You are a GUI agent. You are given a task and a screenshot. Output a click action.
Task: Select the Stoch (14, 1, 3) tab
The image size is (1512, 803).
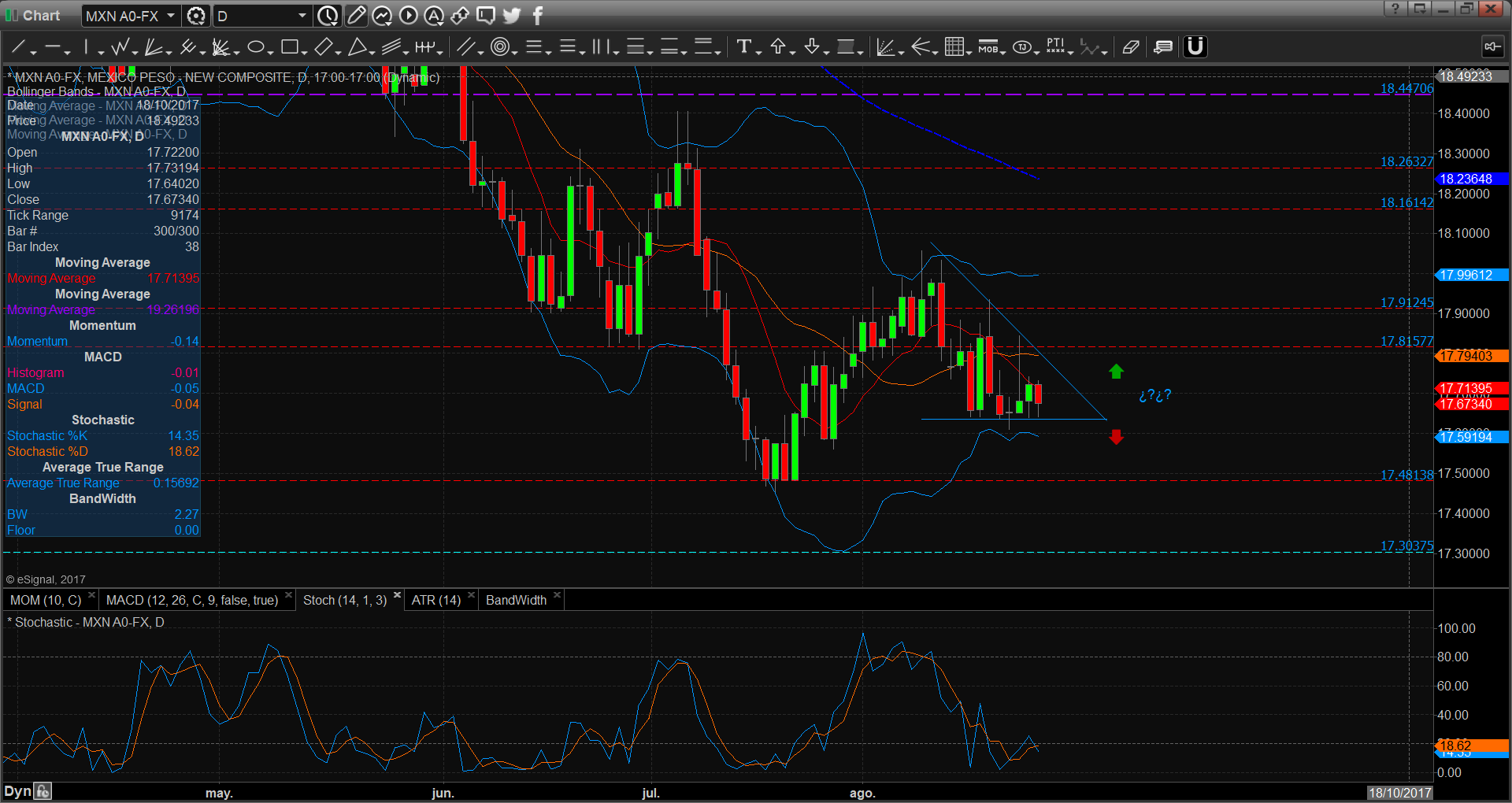click(345, 600)
